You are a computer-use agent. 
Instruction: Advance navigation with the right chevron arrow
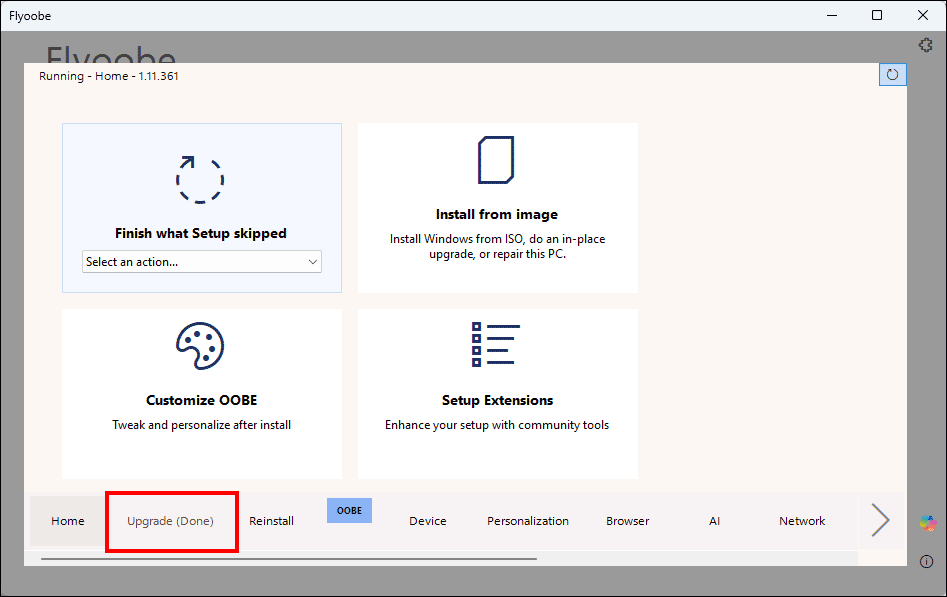coord(880,520)
